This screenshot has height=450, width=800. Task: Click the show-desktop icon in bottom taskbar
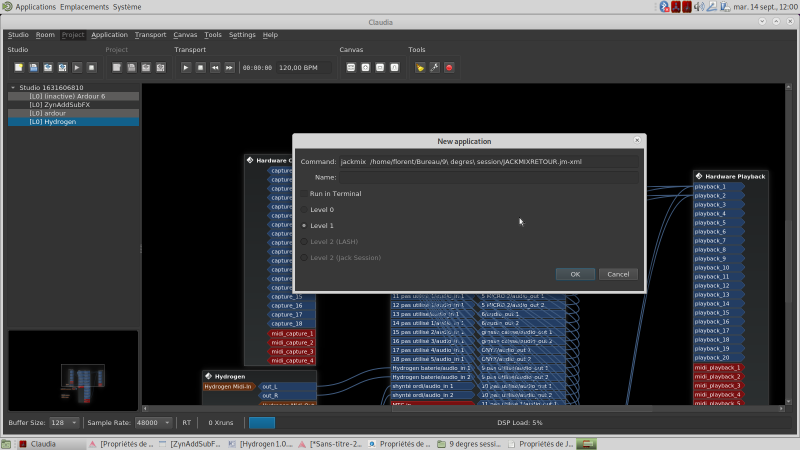(x=6, y=444)
